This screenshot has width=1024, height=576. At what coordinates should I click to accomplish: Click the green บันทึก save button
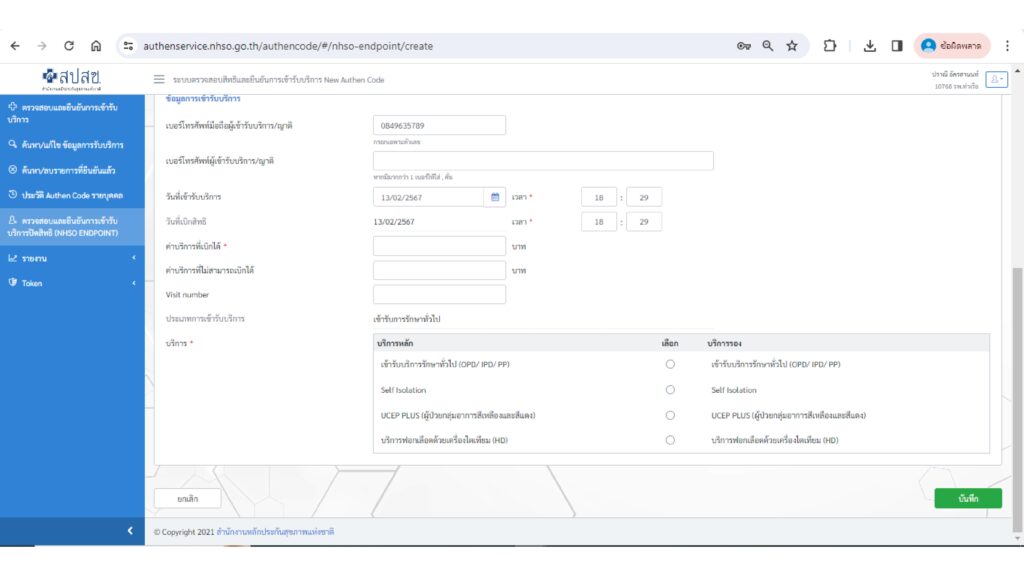tap(967, 498)
